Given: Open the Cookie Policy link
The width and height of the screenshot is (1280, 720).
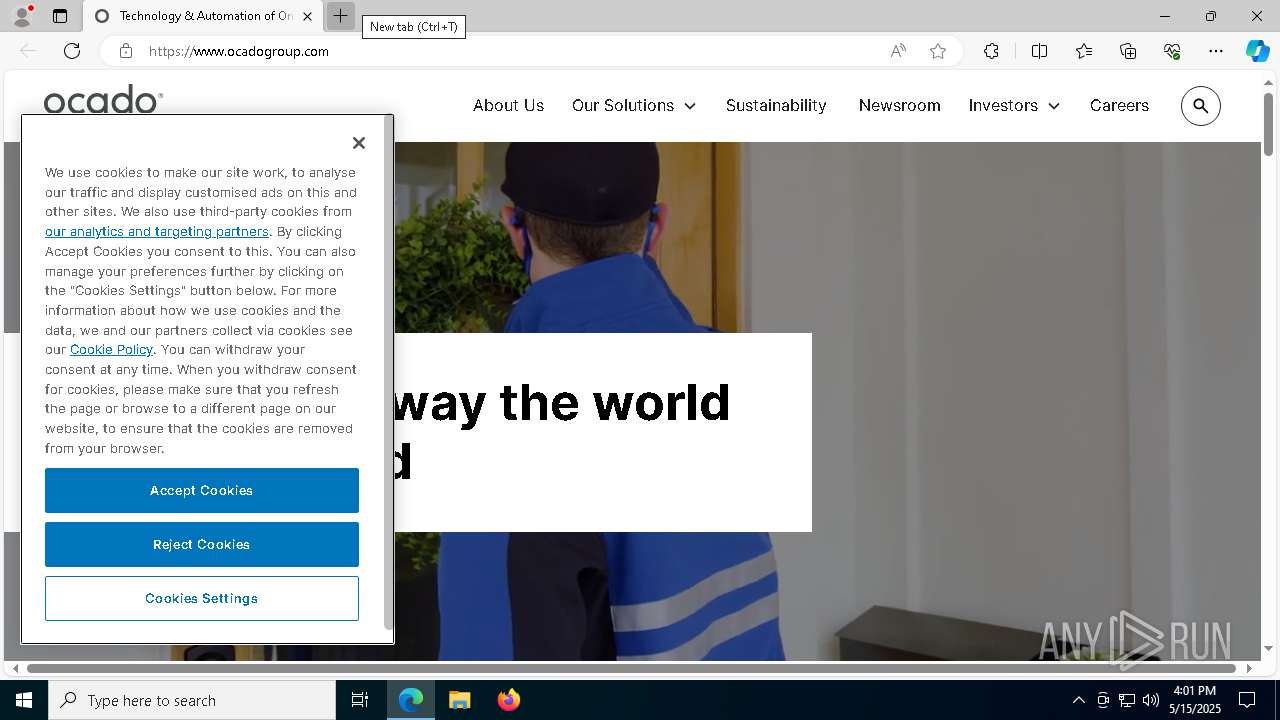Looking at the screenshot, I should 111,349.
